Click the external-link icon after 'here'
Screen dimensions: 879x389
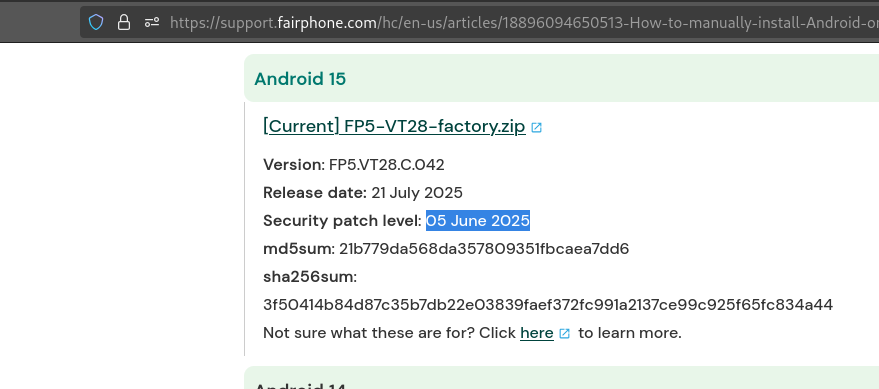pos(565,334)
